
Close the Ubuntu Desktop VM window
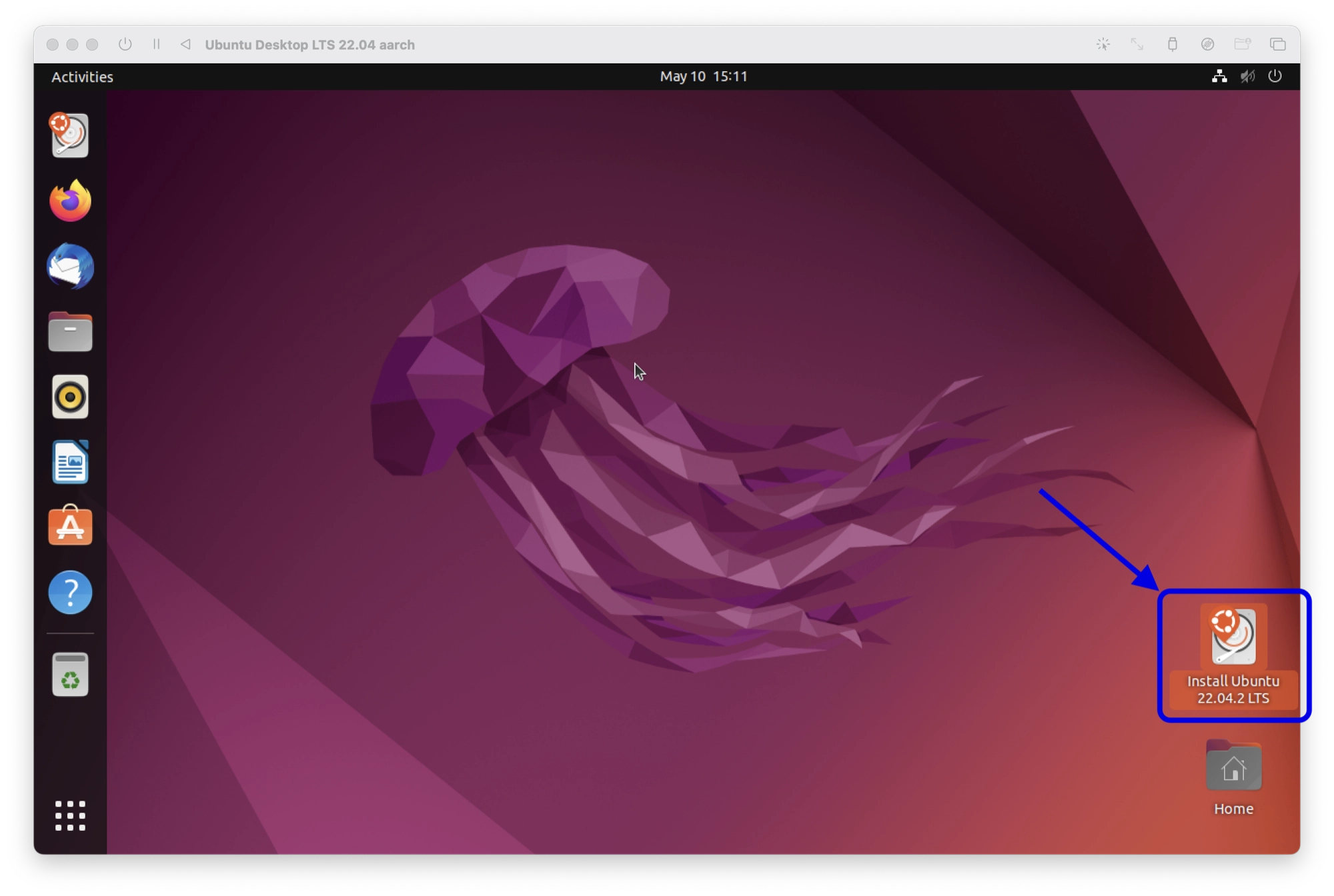coord(53,45)
